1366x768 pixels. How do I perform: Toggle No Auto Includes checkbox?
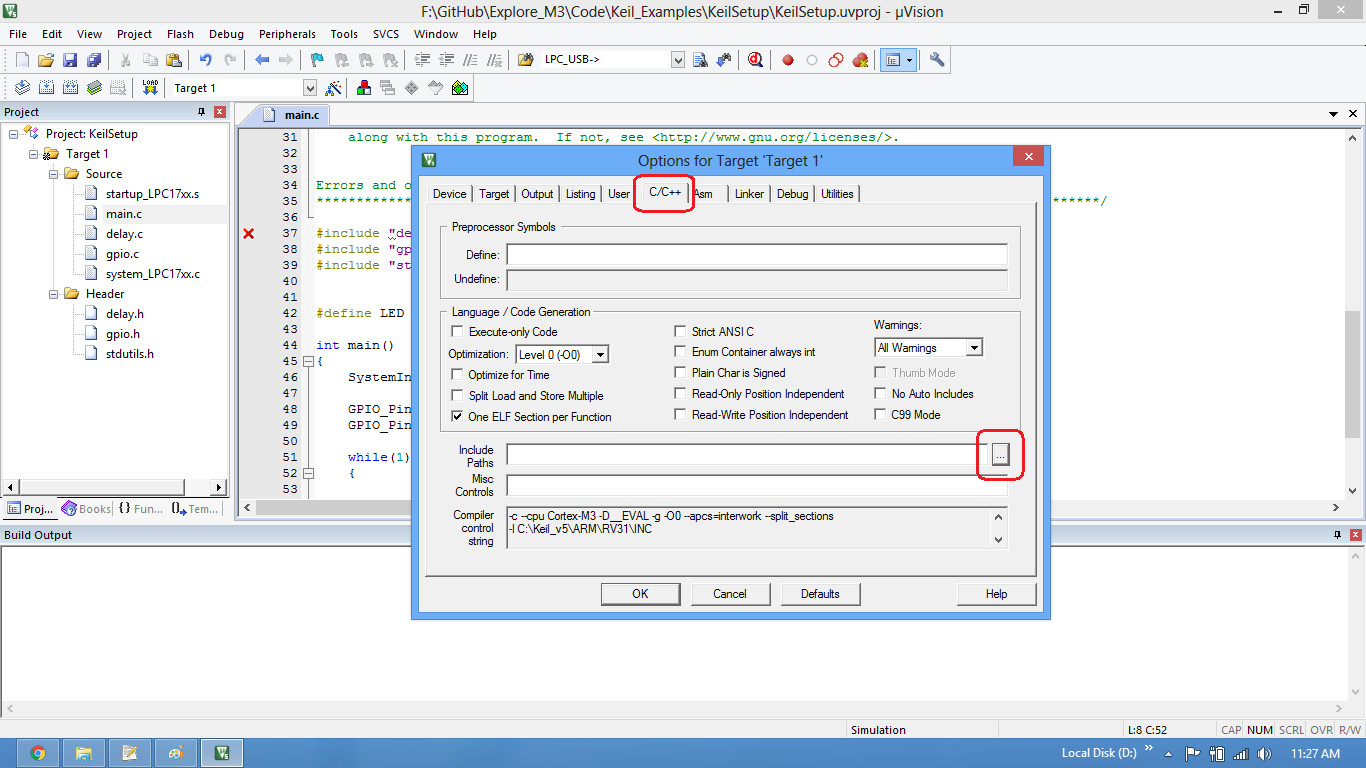click(881, 394)
